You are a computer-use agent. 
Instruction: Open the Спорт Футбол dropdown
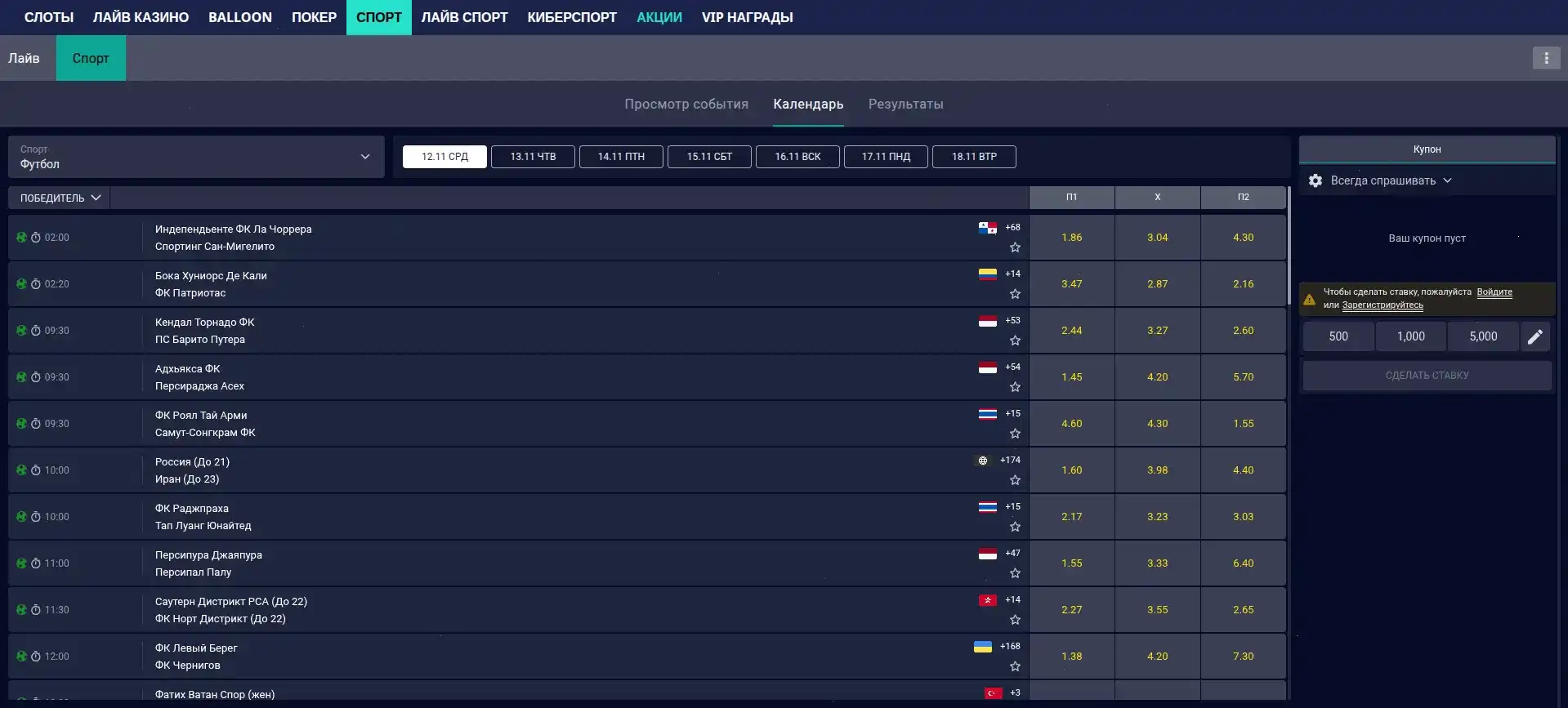(x=196, y=157)
